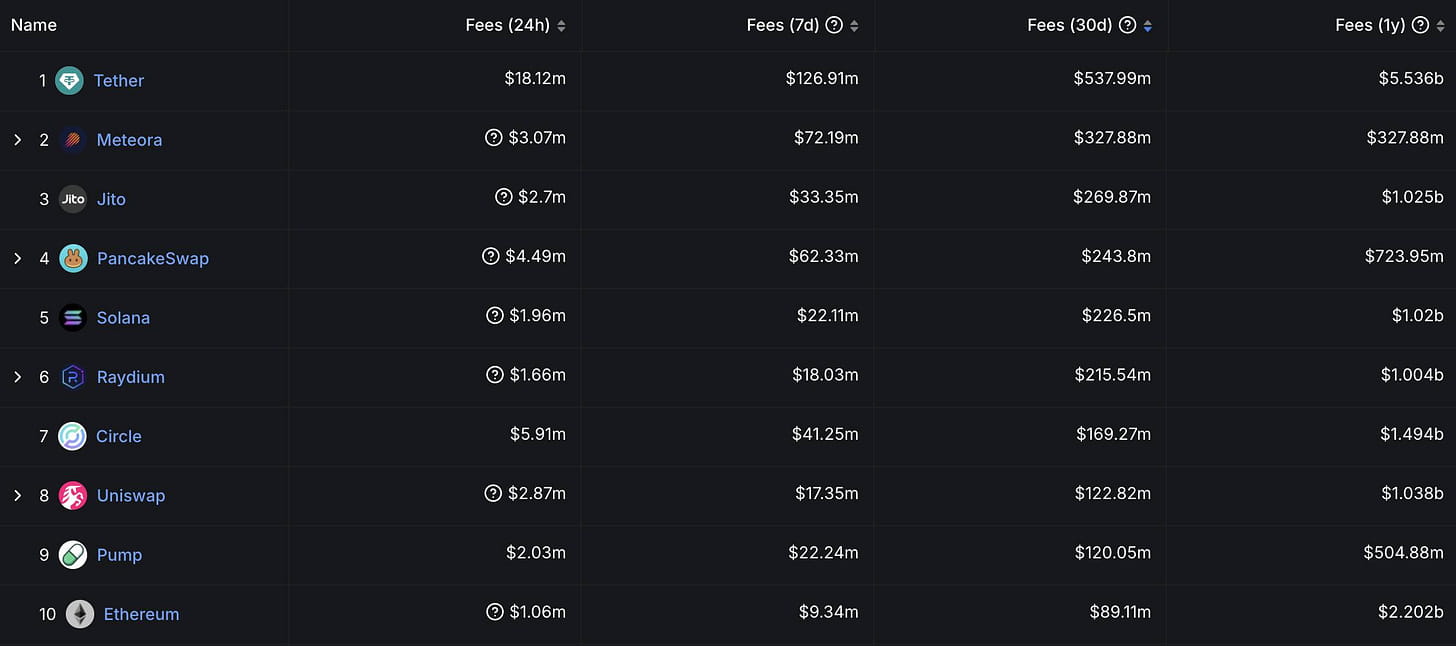Viewport: 1456px width, 646px height.
Task: Click the Circle logo icon
Action: 72,436
